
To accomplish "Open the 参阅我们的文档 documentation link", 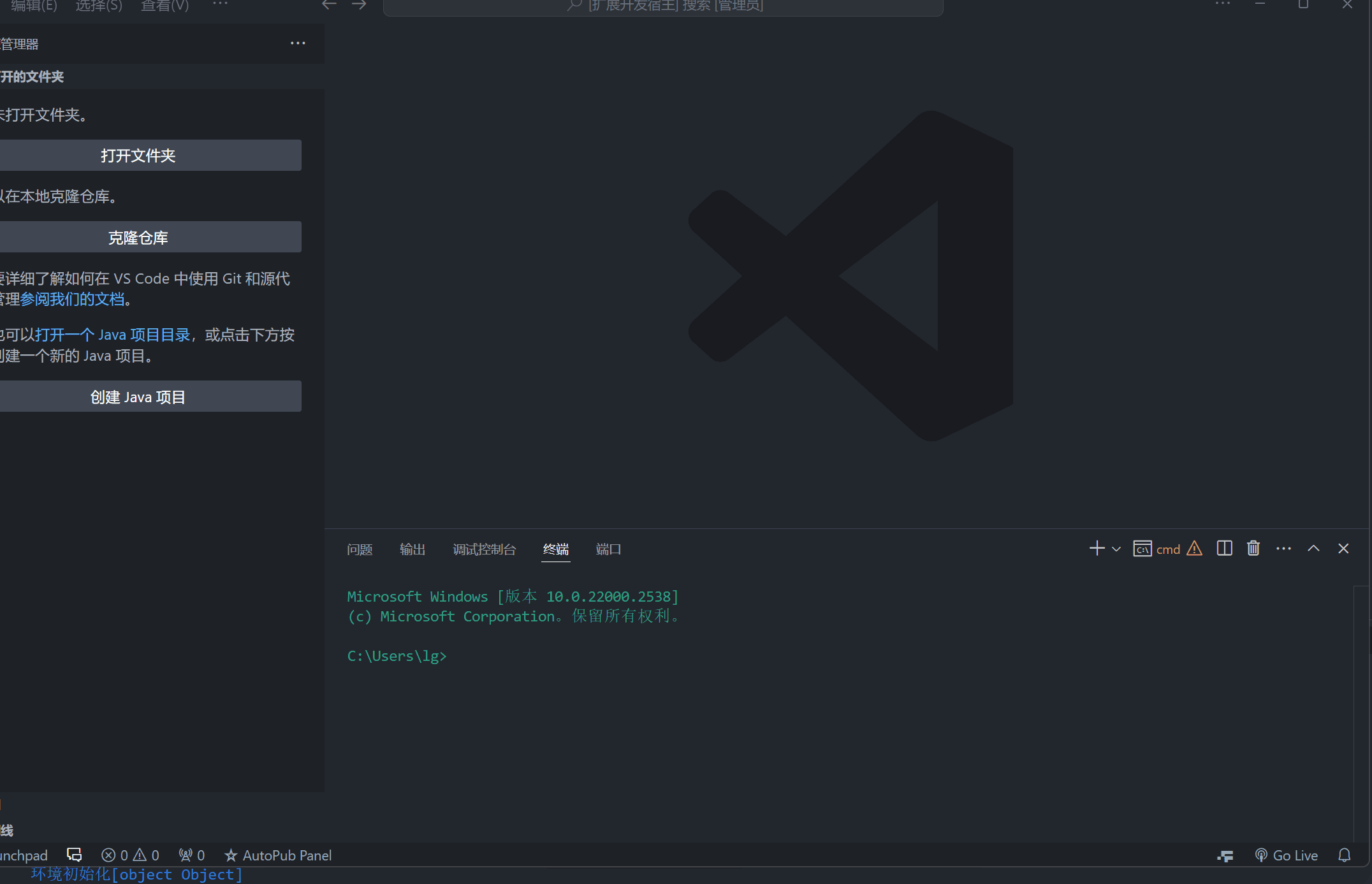I will (72, 299).
